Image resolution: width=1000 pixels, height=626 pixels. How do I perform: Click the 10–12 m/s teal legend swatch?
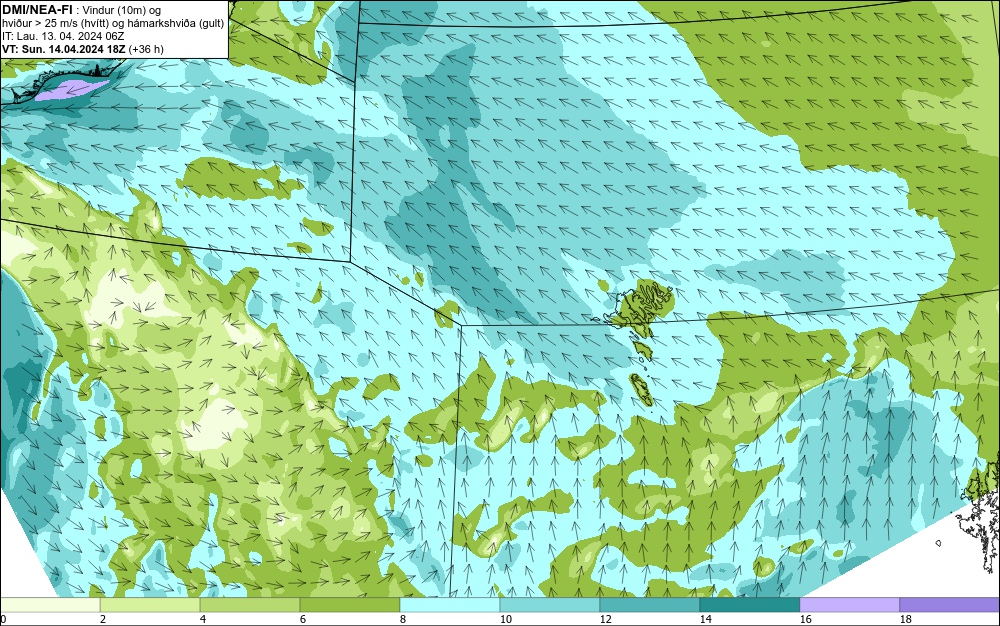[x=550, y=605]
